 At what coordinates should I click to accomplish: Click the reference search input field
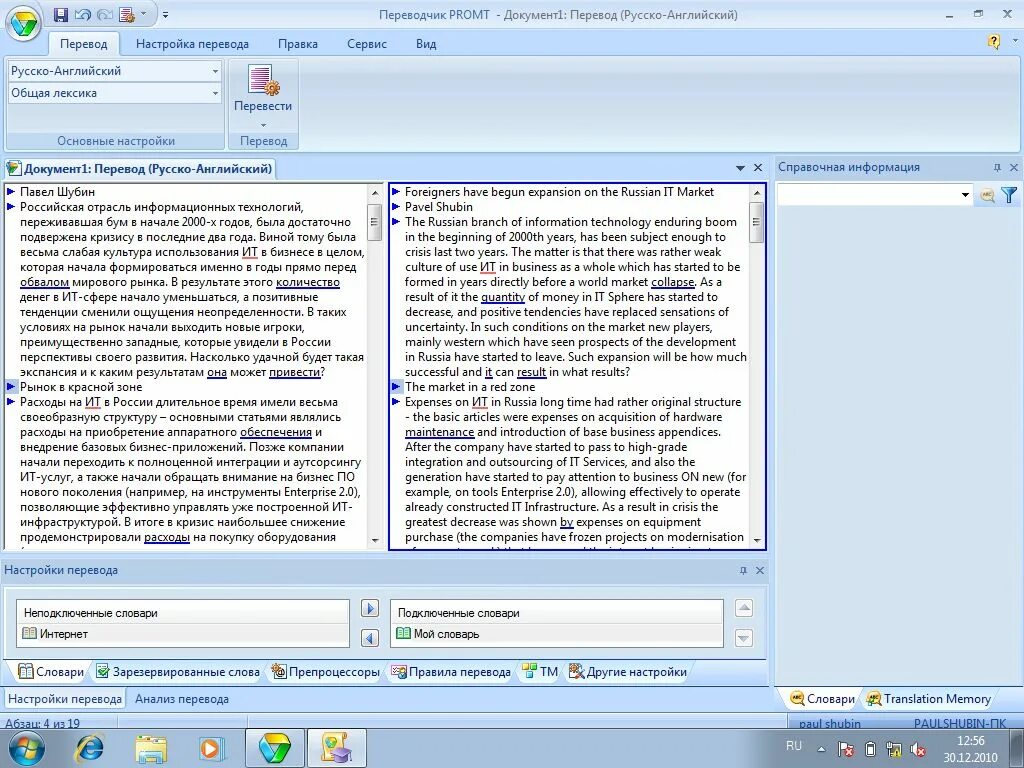pos(867,194)
